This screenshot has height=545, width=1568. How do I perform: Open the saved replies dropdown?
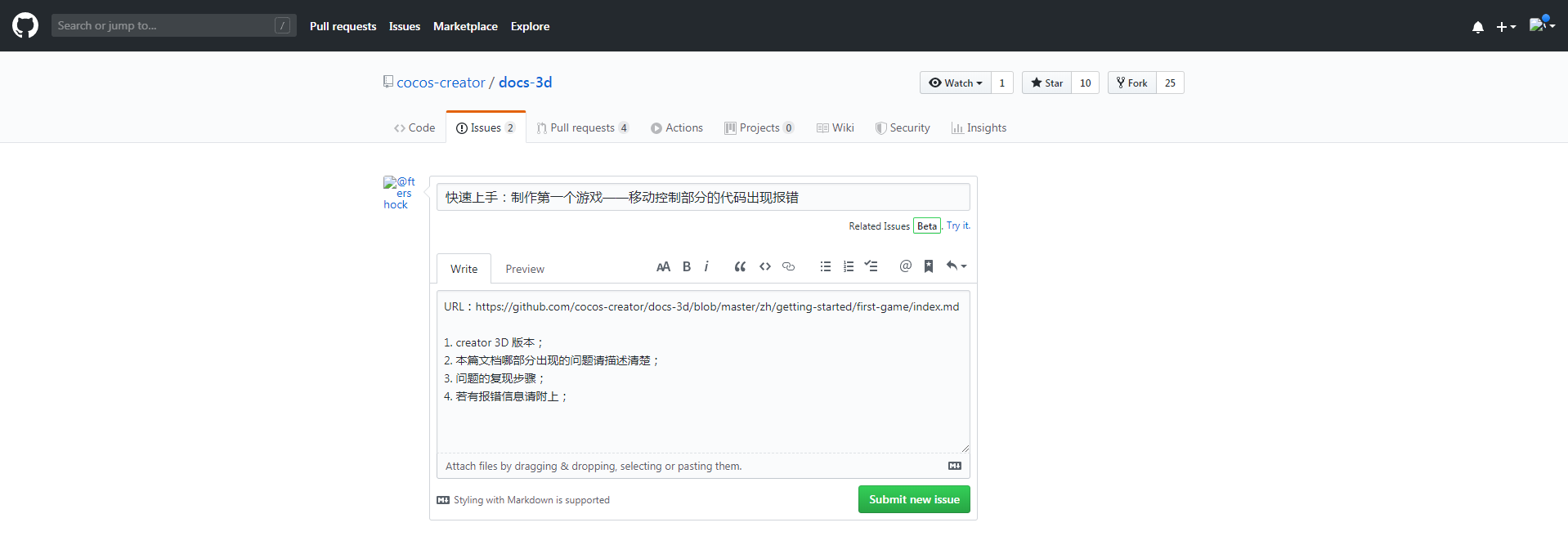[x=956, y=266]
